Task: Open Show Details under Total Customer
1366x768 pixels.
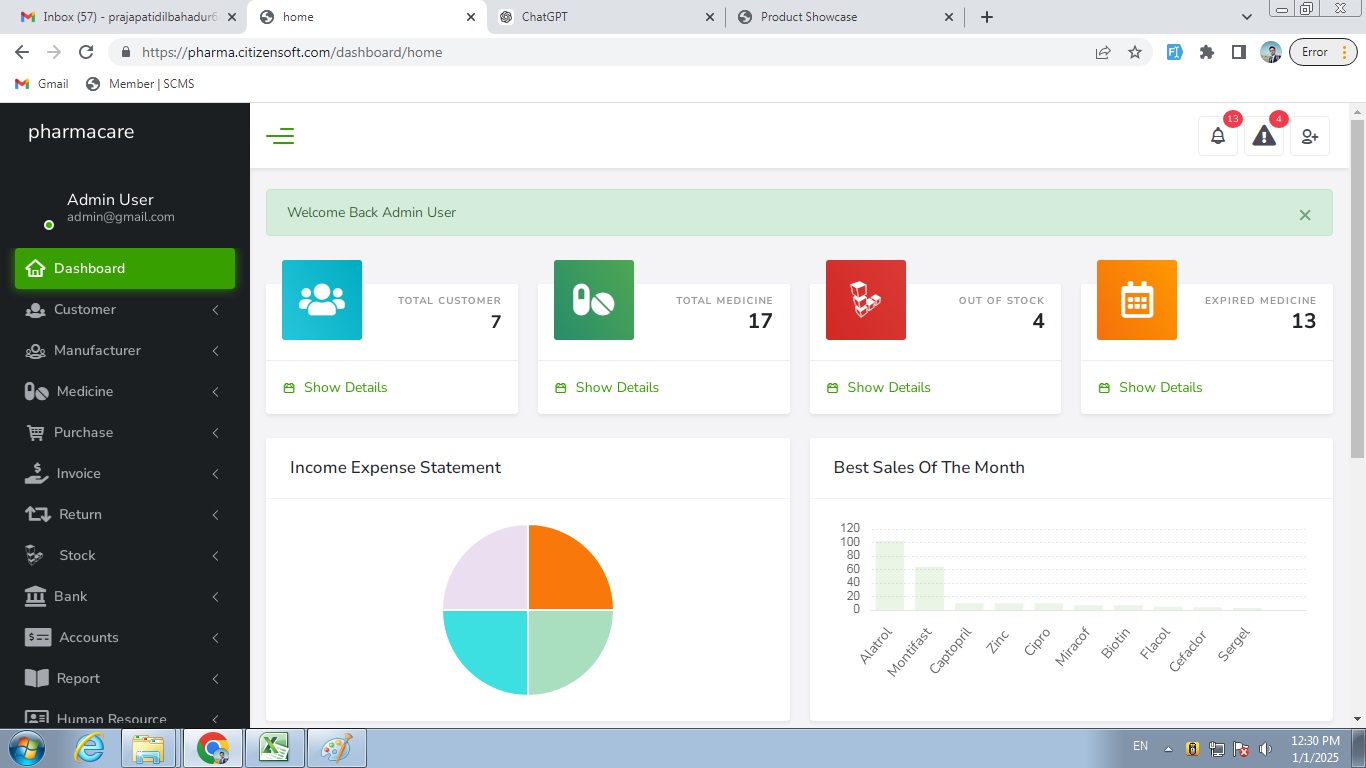Action: [x=345, y=388]
